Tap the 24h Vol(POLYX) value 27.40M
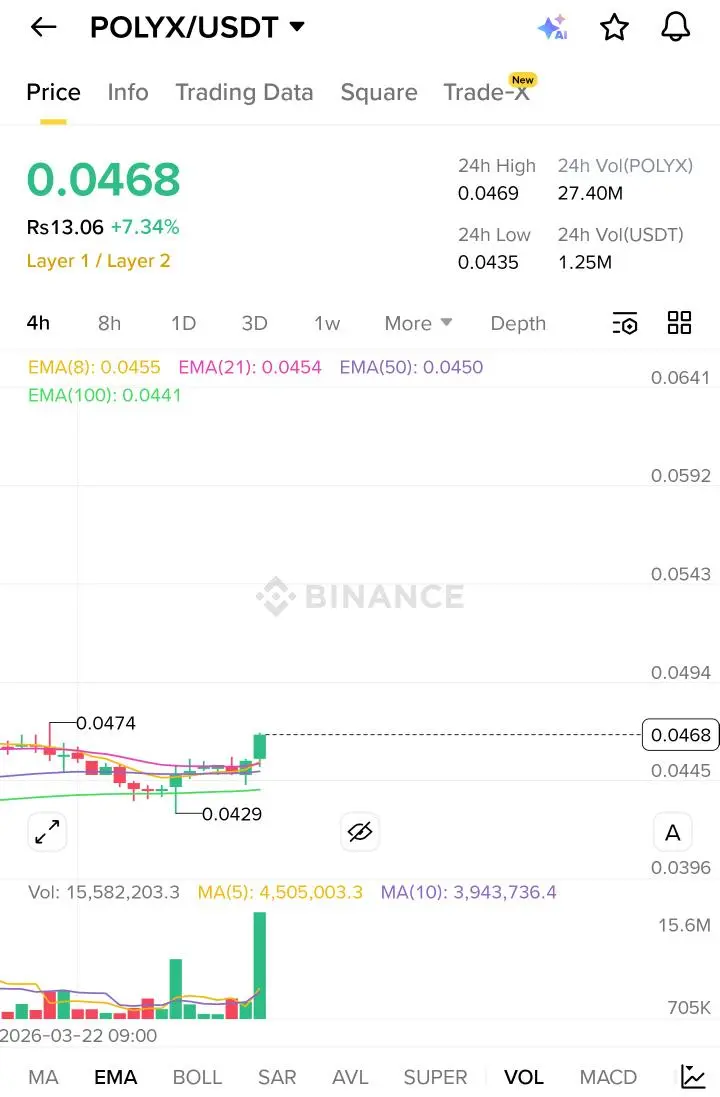The image size is (720, 1097). click(x=590, y=193)
